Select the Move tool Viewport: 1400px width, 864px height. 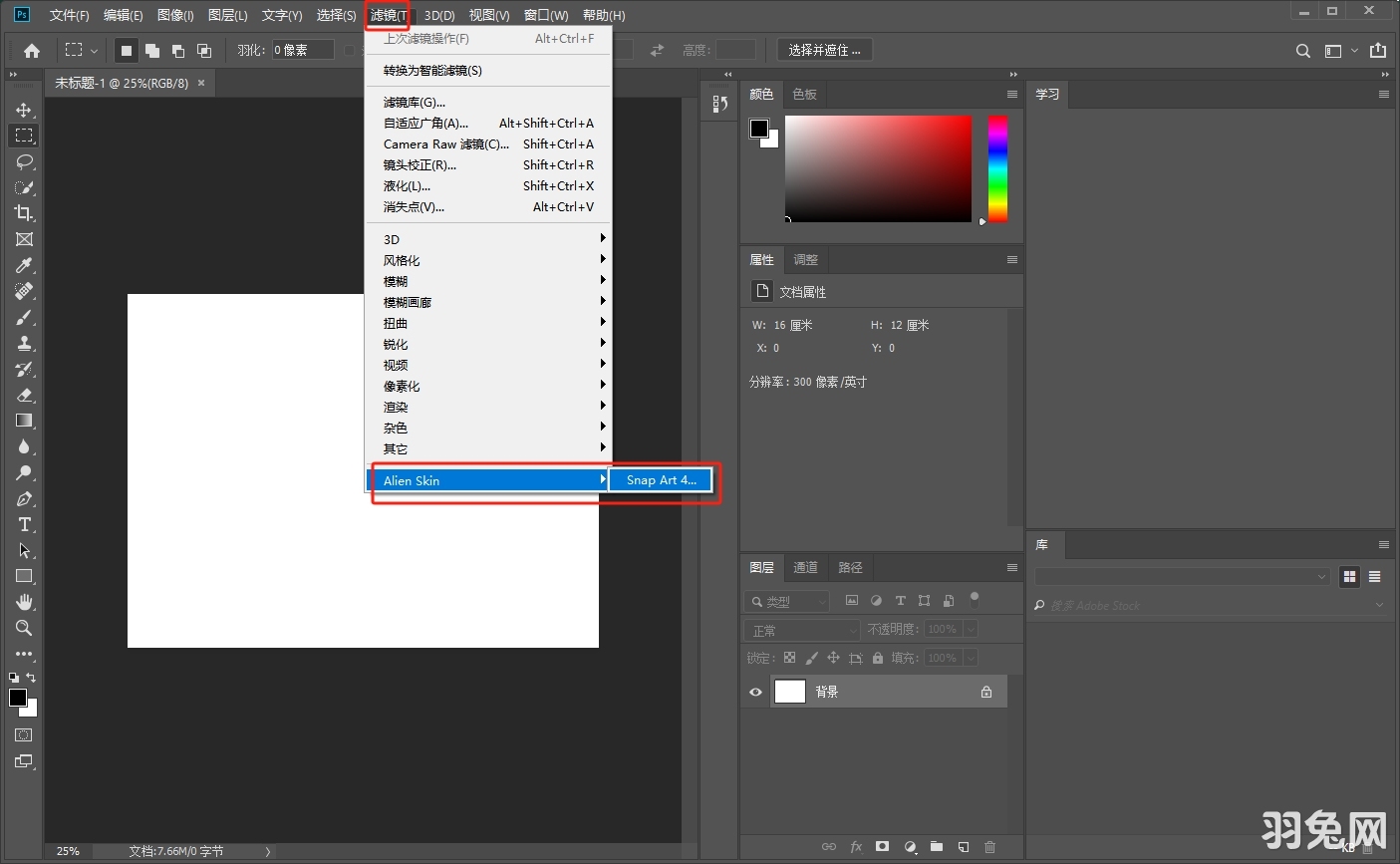click(22, 110)
